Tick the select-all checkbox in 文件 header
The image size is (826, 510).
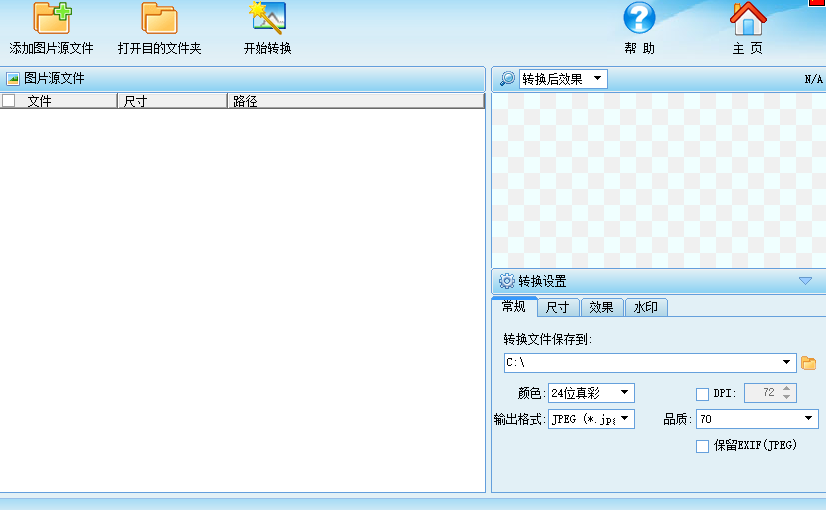click(x=8, y=100)
